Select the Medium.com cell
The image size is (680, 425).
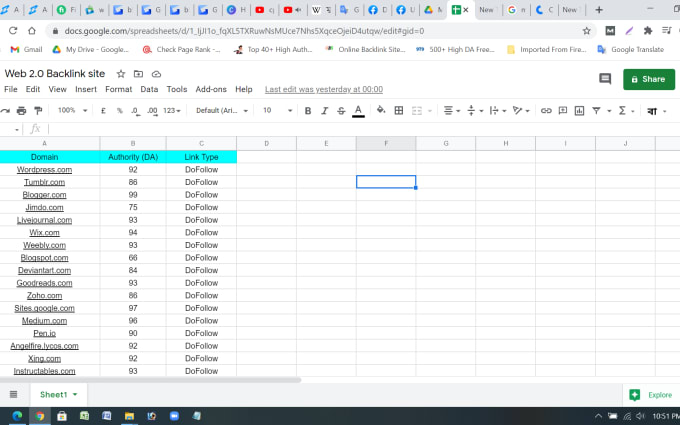[44, 320]
